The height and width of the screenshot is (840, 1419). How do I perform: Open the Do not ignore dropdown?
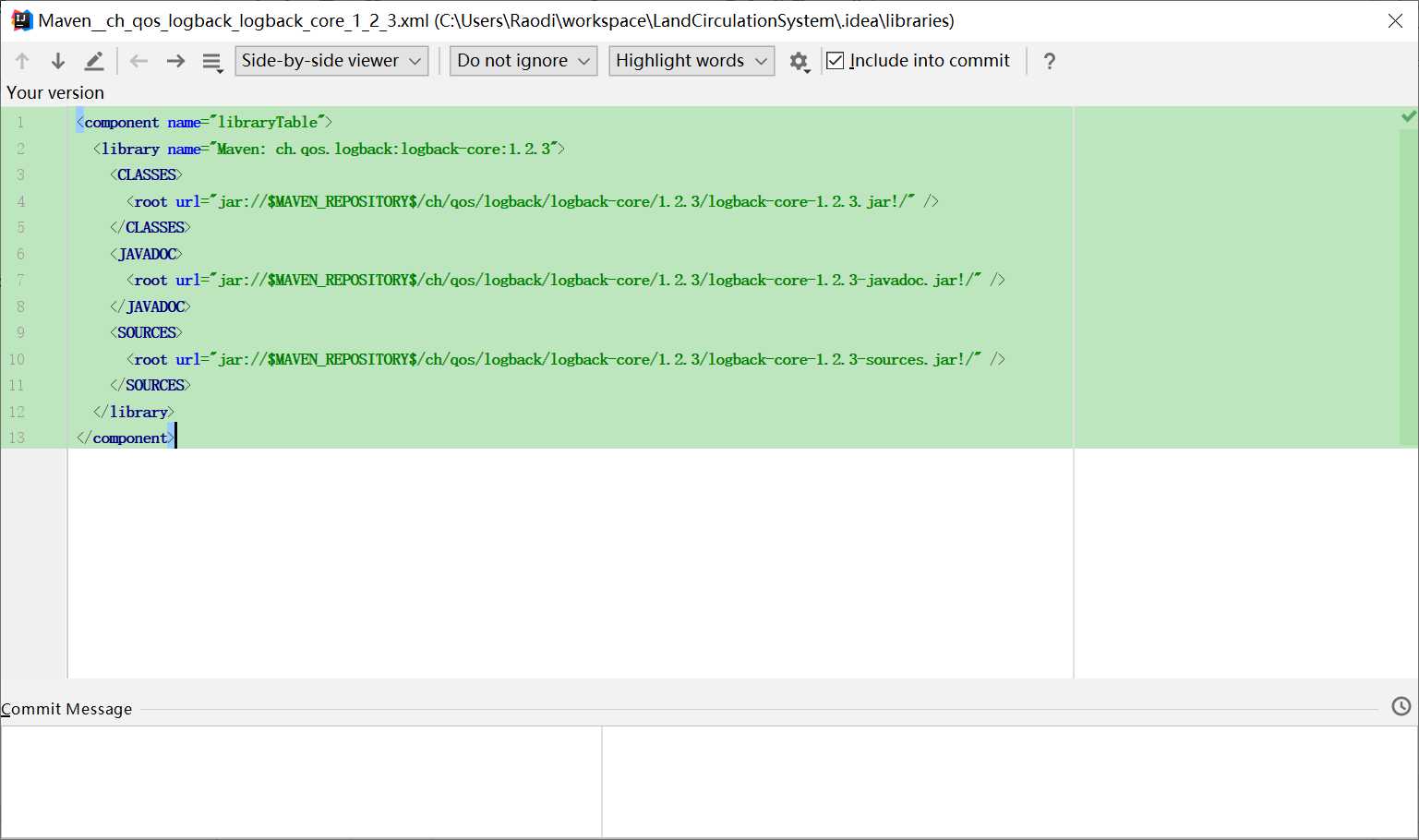523,61
